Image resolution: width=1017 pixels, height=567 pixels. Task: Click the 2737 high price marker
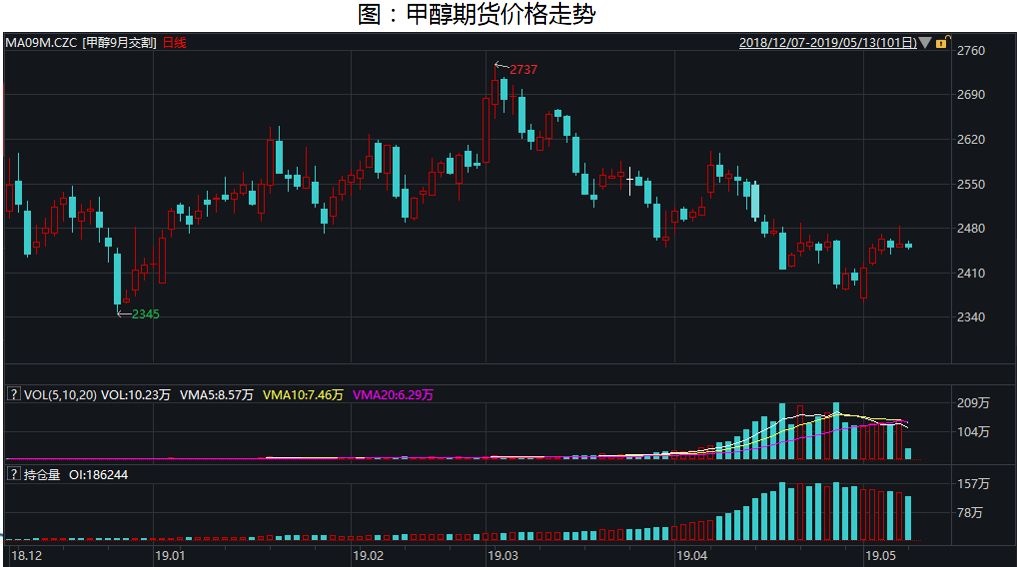[523, 69]
